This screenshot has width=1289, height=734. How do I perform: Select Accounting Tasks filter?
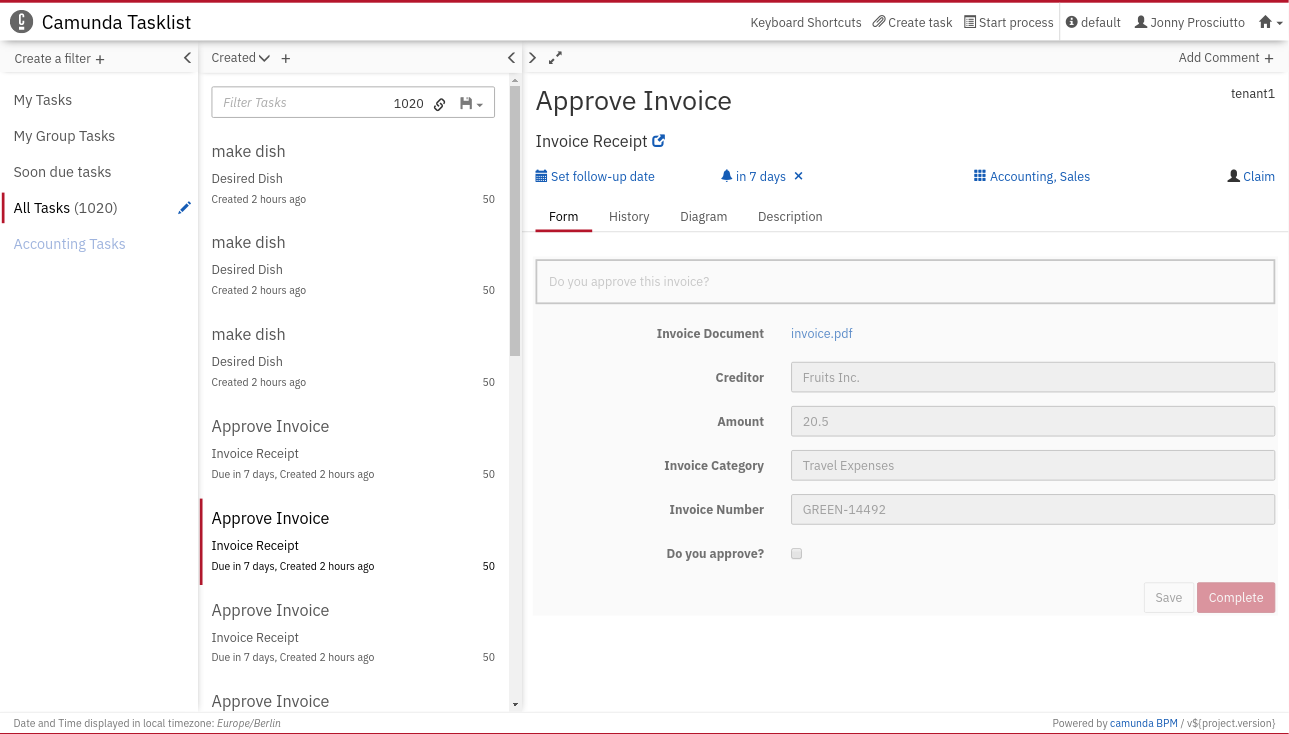click(x=70, y=244)
